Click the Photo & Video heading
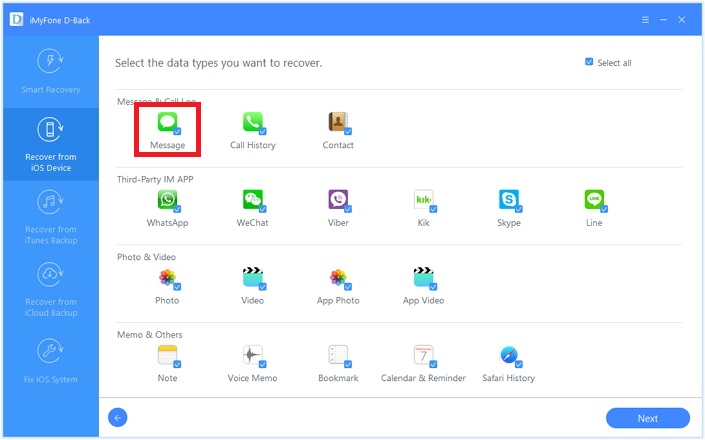705x440 pixels. (x=146, y=257)
